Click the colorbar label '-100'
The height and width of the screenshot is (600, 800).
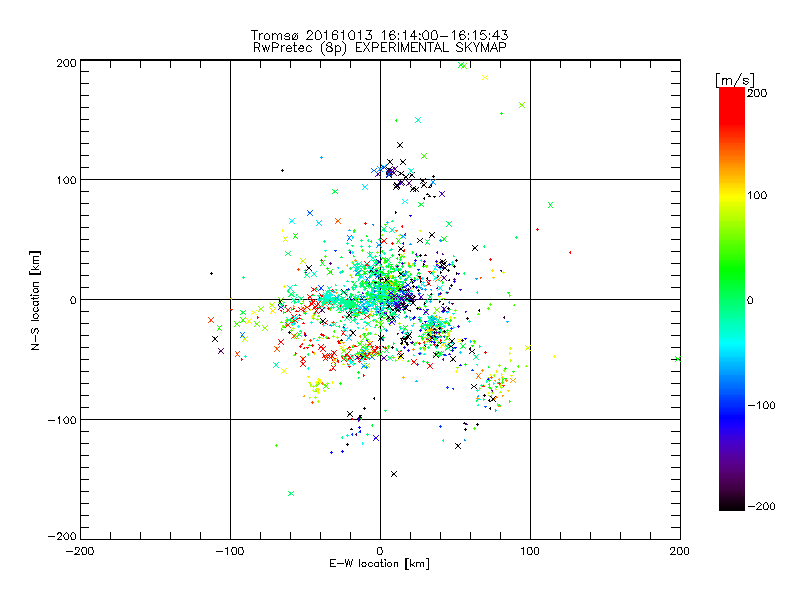click(761, 406)
